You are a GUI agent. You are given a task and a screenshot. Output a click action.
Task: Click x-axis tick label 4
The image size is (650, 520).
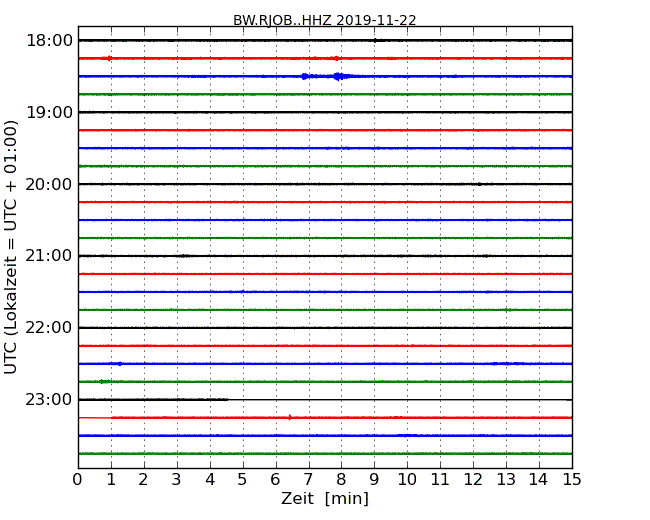210,479
